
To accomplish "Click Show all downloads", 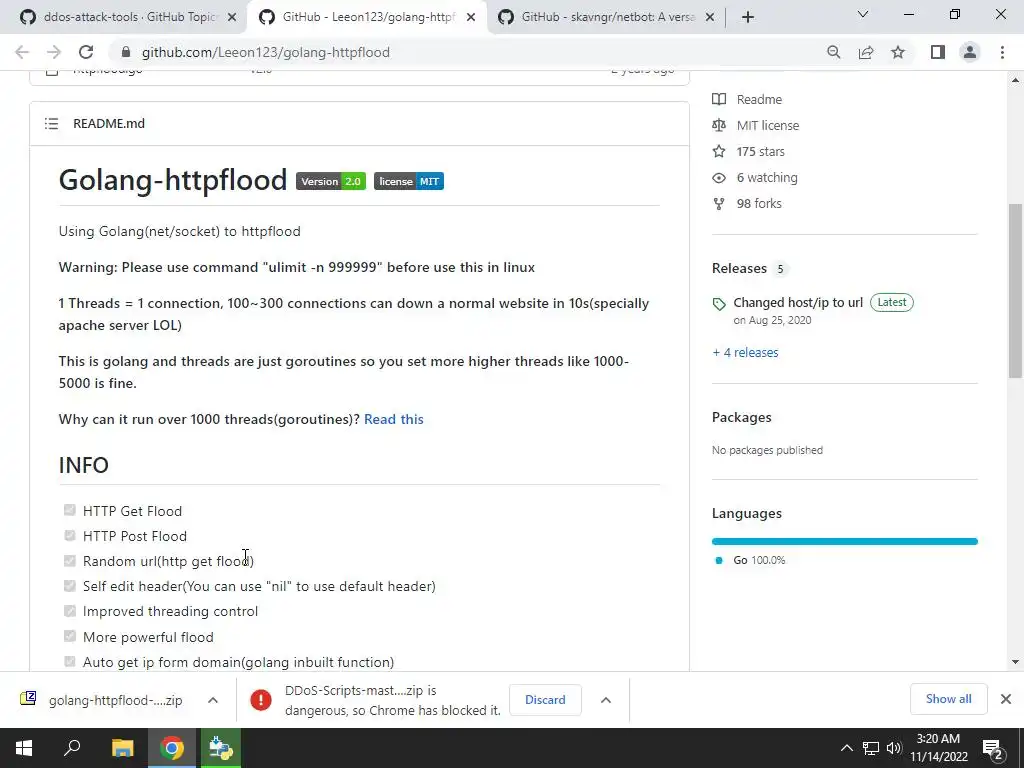I will [x=948, y=699].
